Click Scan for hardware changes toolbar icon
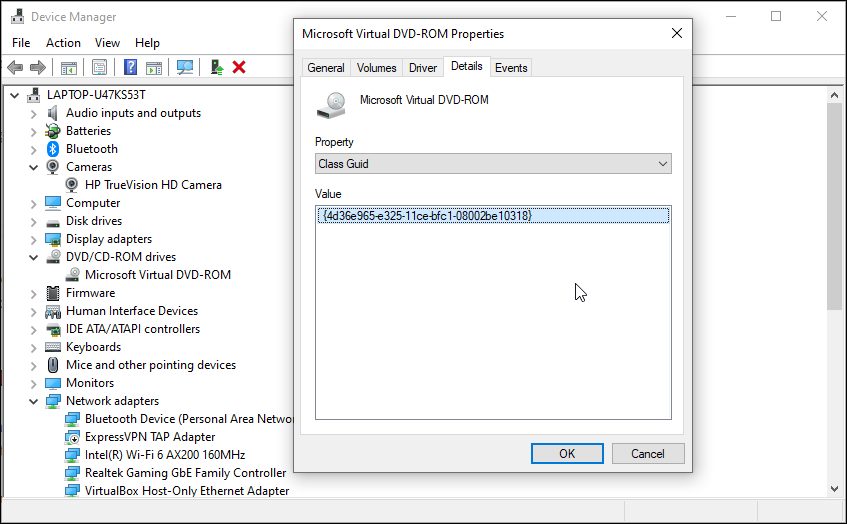The image size is (847, 524). click(185, 67)
